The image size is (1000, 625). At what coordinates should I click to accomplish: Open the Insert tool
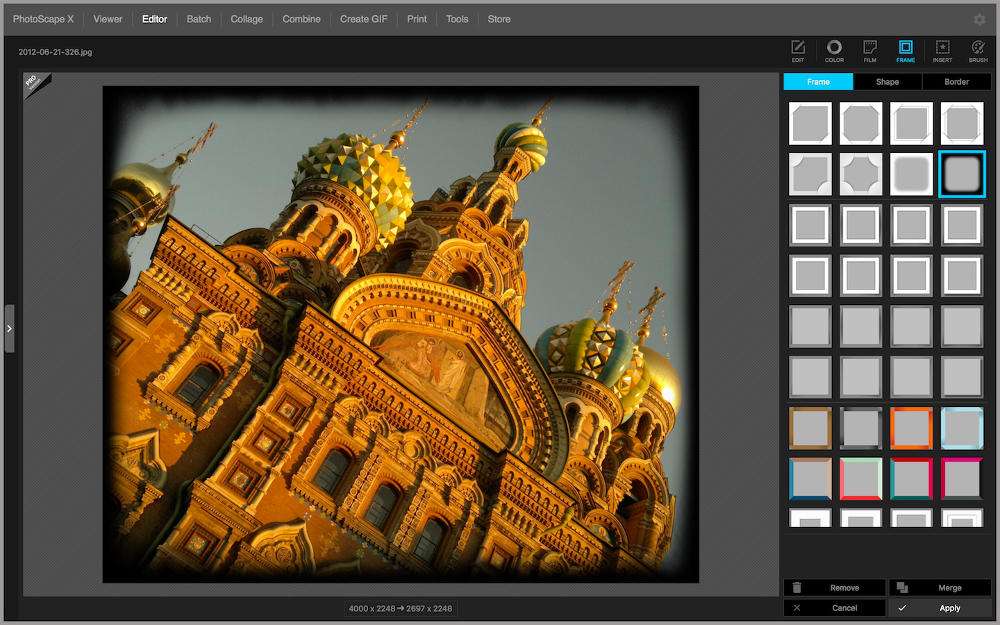point(942,50)
